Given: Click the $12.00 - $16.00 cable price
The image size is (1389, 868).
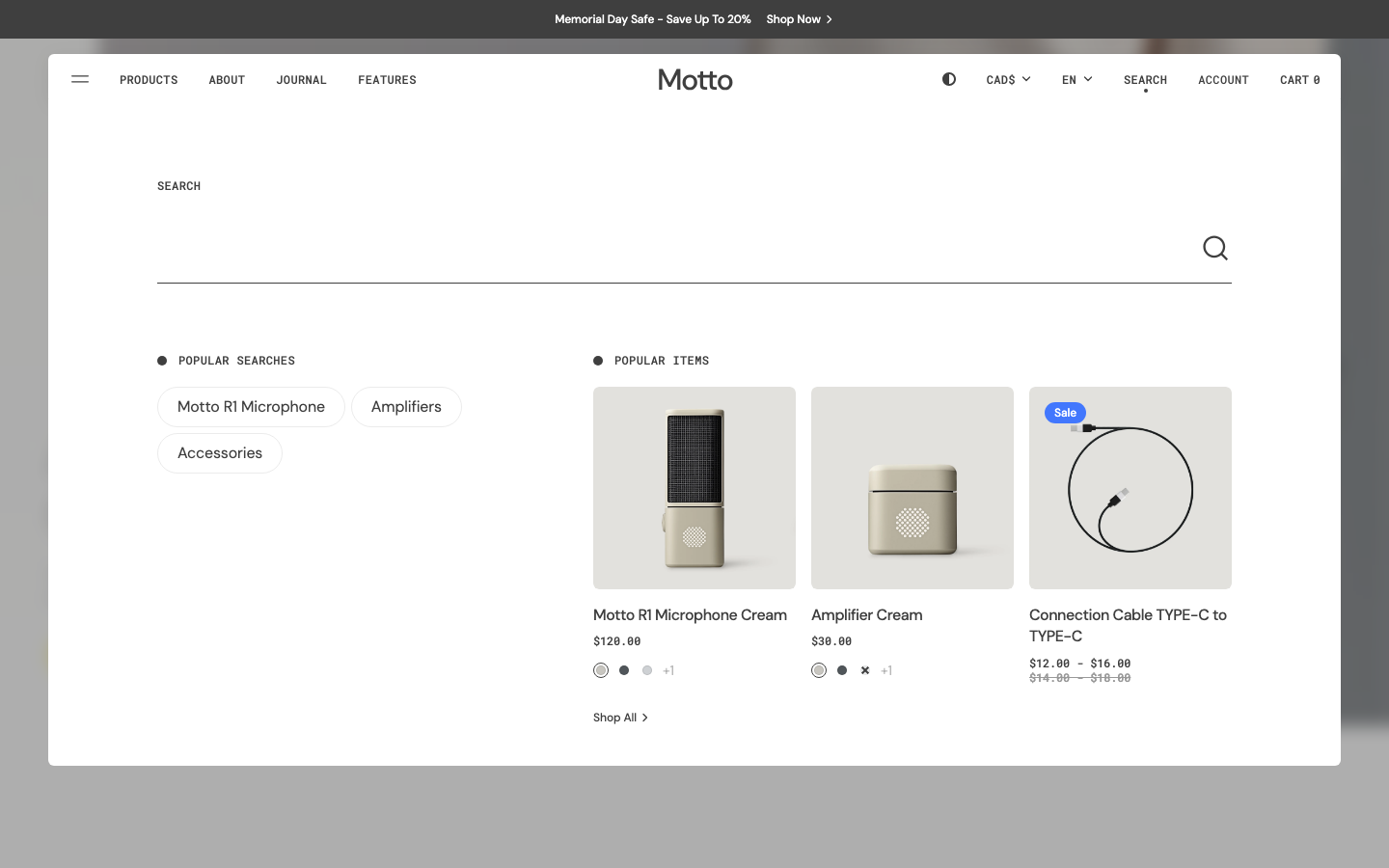Looking at the screenshot, I should (1079, 664).
